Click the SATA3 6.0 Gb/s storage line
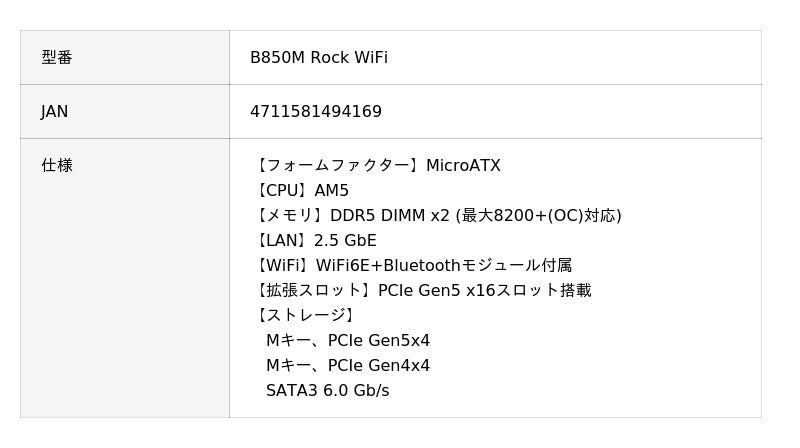800x448 pixels. point(328,391)
